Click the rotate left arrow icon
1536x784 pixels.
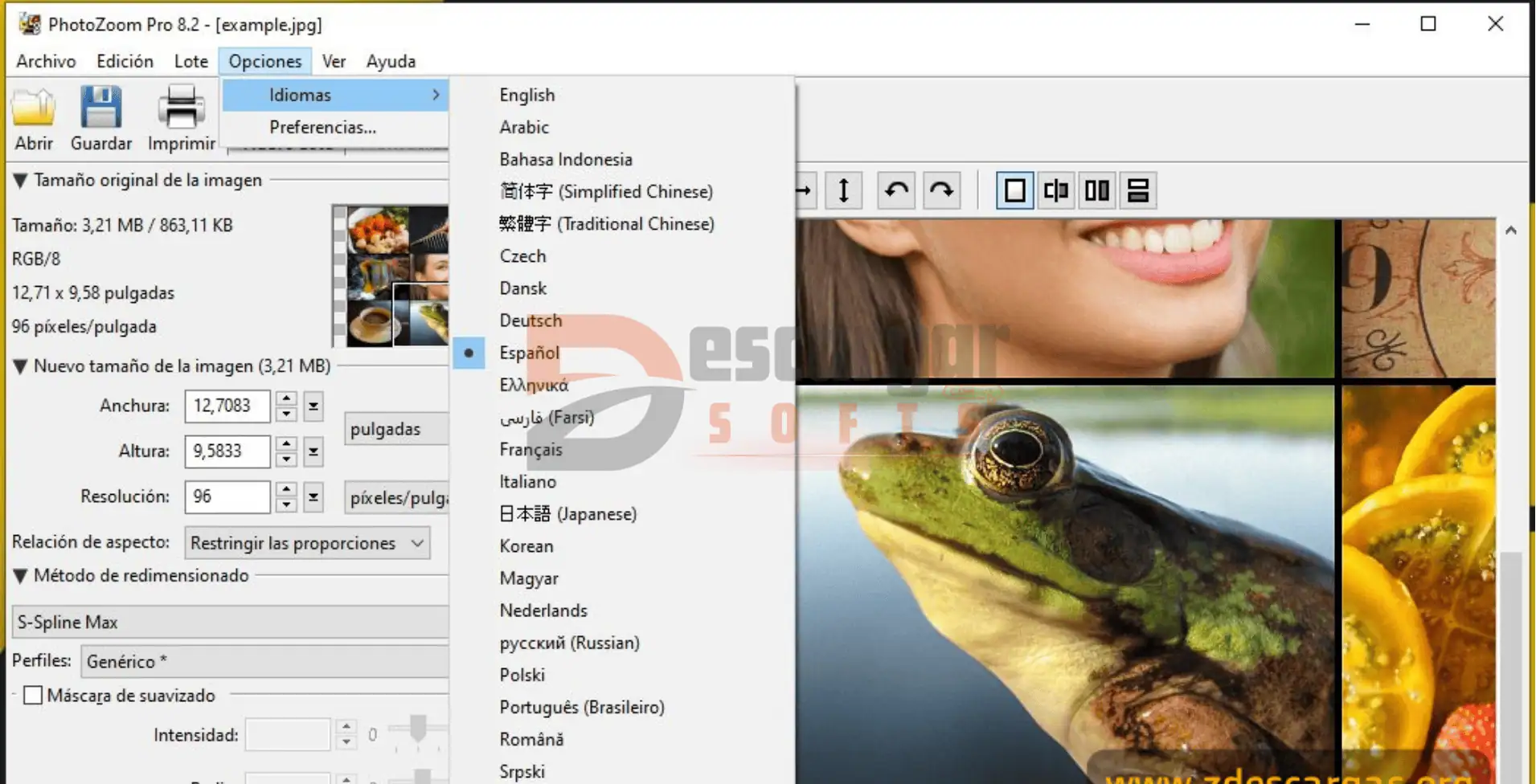click(896, 190)
